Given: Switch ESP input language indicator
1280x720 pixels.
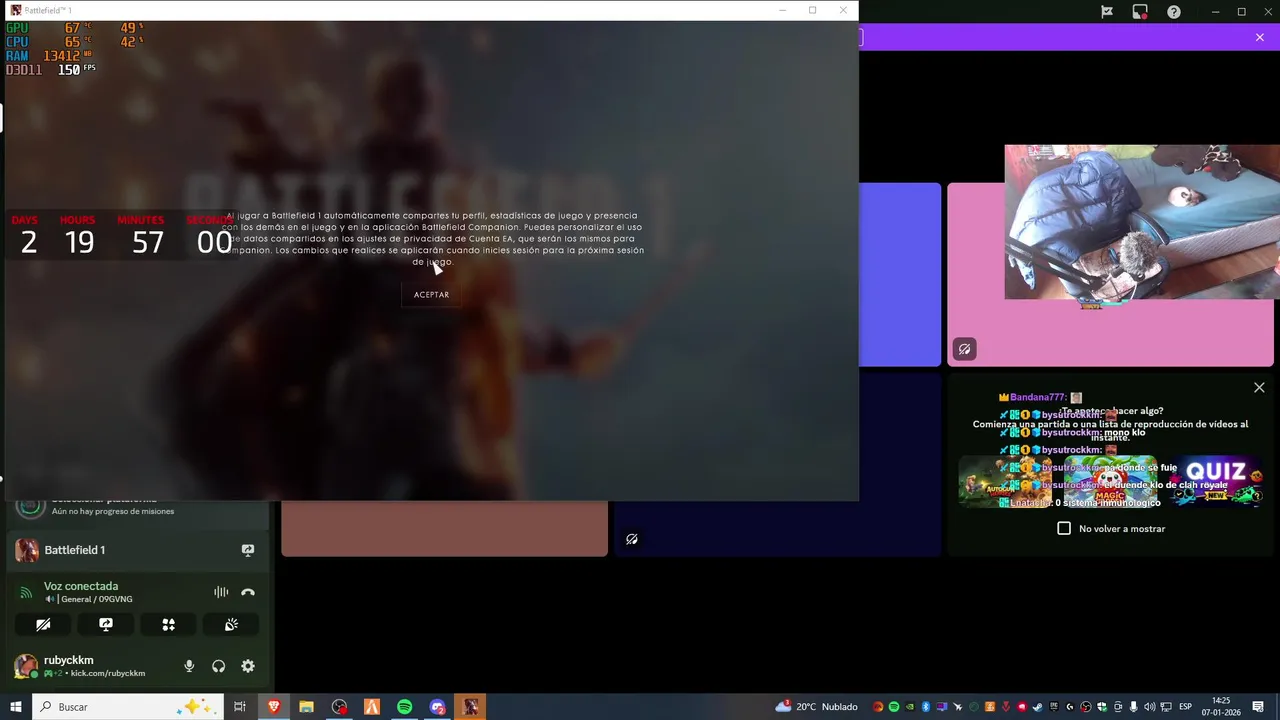Looking at the screenshot, I should (1185, 707).
